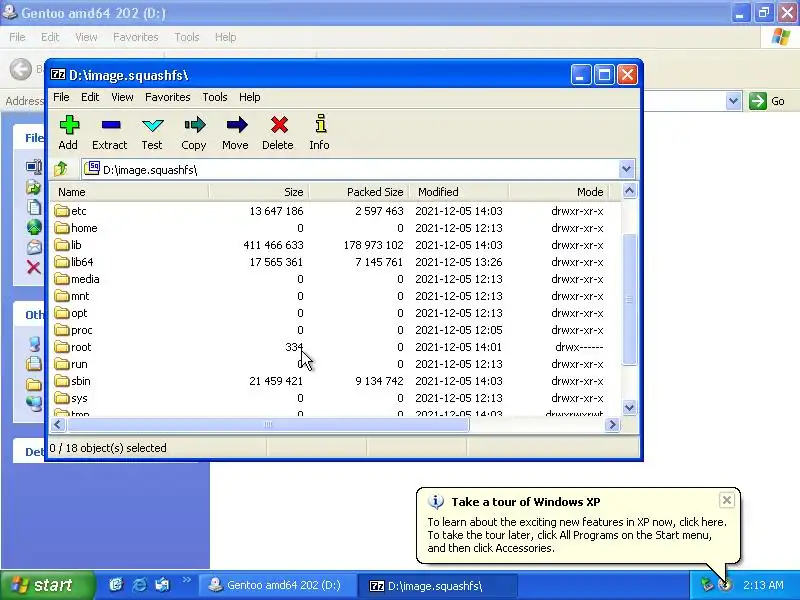Click lib64's modified time 2021-12-05 13:26
This screenshot has width=800, height=600.
pyautogui.click(x=459, y=262)
